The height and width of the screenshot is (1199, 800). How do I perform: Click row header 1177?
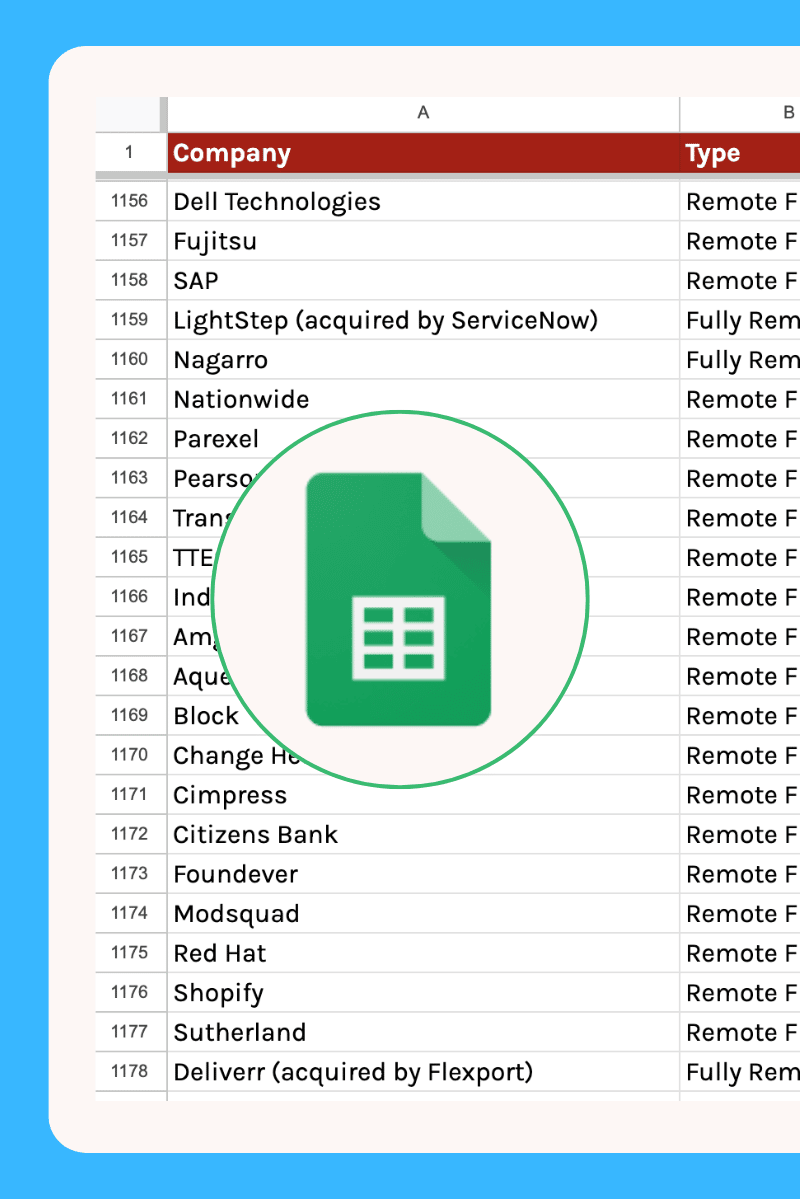pyautogui.click(x=130, y=1032)
